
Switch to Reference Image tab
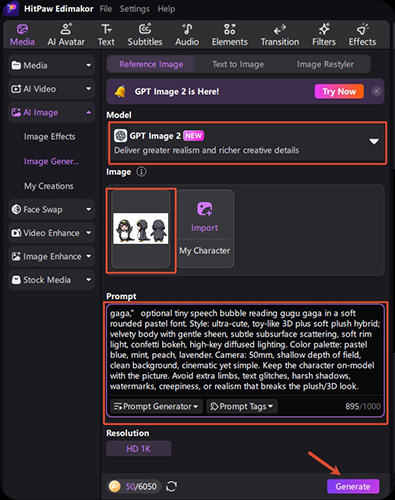pyautogui.click(x=151, y=64)
